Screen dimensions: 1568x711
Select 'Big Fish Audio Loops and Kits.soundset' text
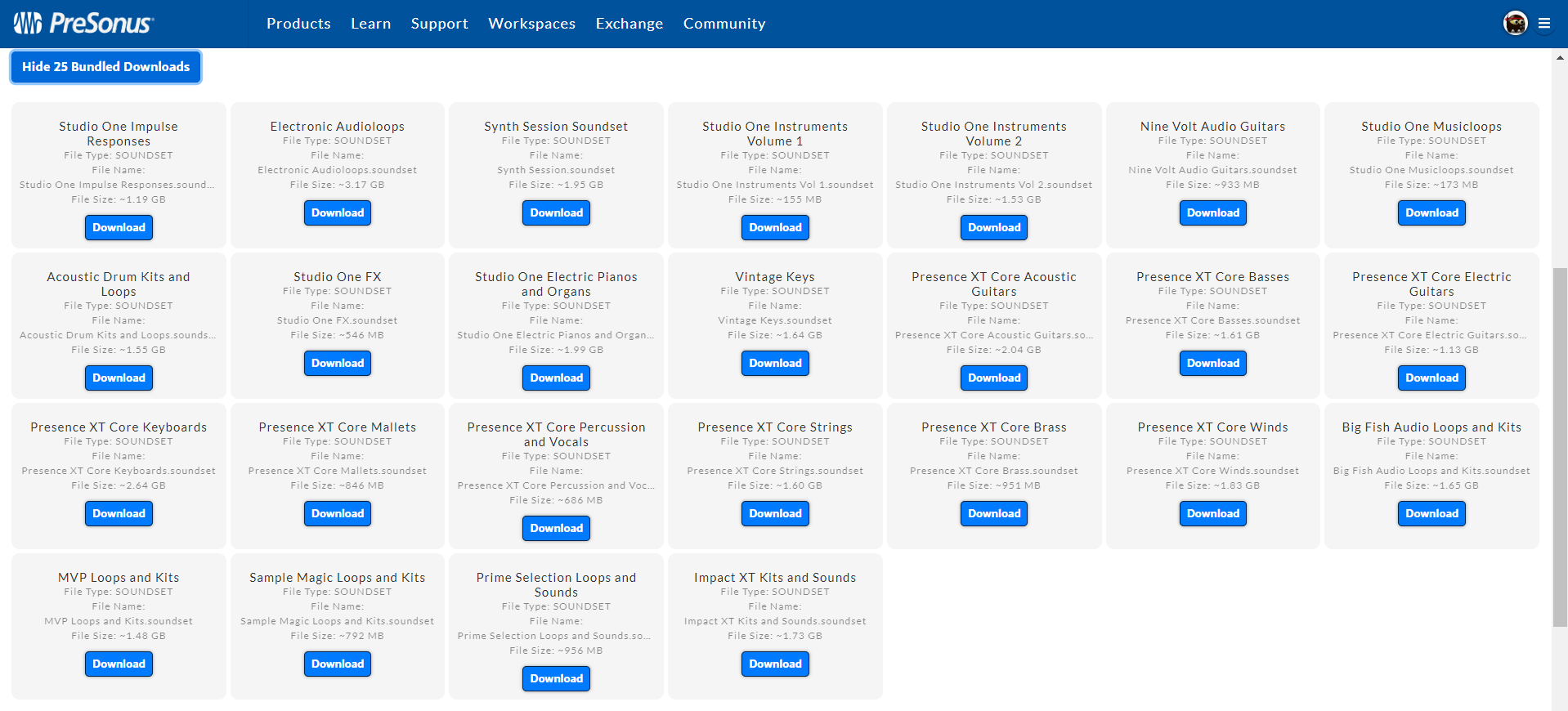click(x=1431, y=471)
